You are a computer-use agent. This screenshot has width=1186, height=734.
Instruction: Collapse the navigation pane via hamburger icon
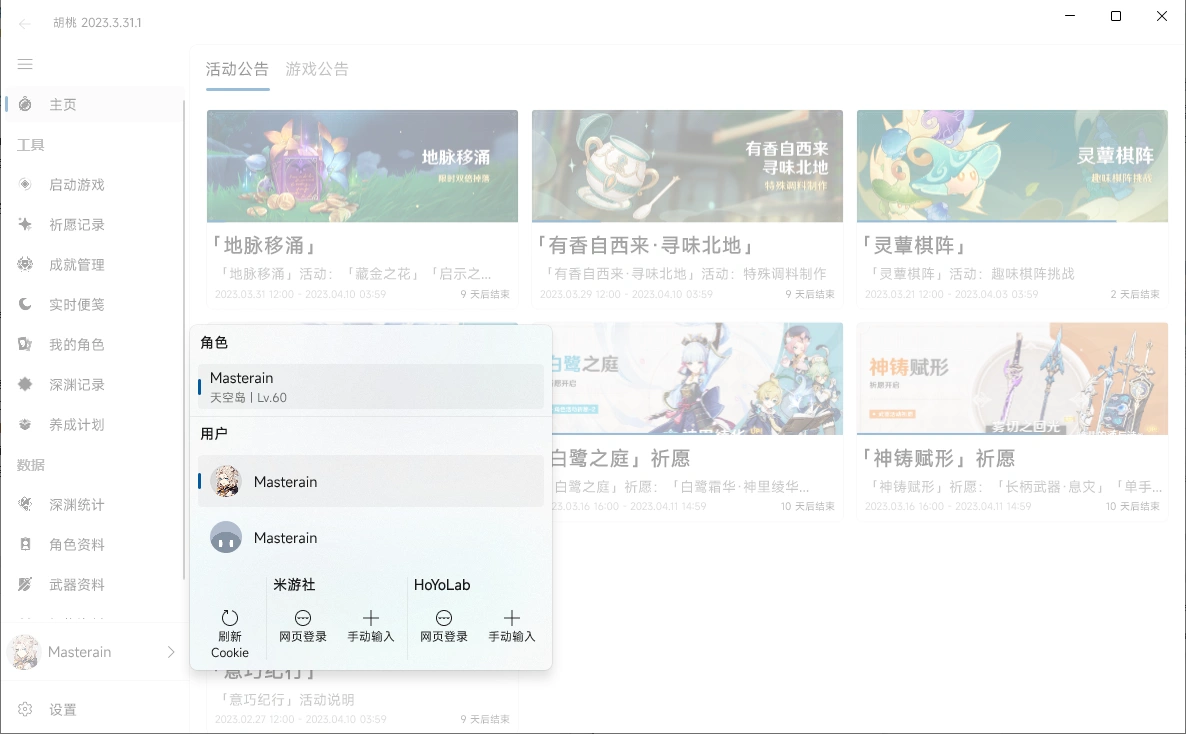coord(25,64)
